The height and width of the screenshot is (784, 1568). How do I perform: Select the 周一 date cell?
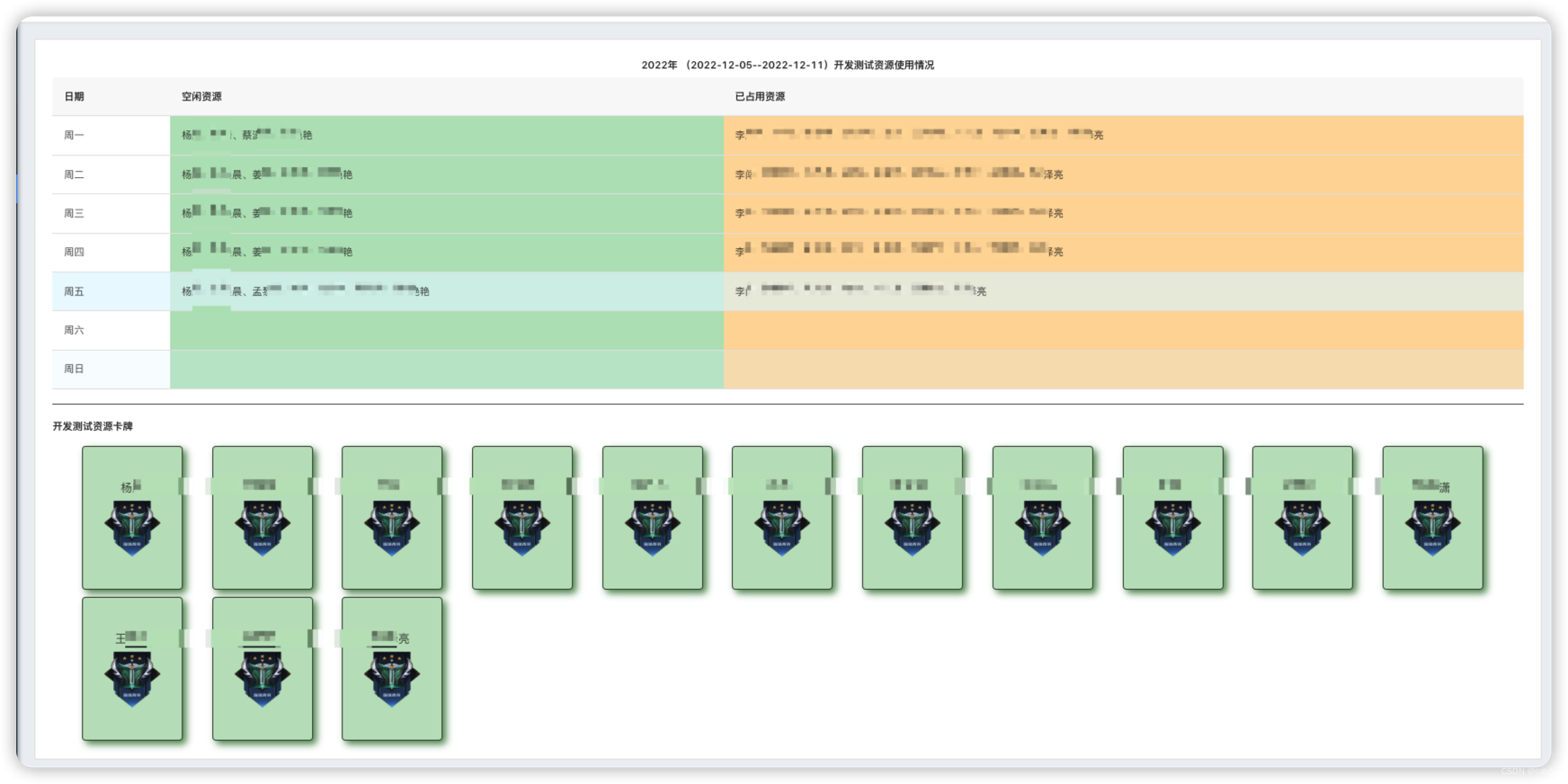point(111,135)
